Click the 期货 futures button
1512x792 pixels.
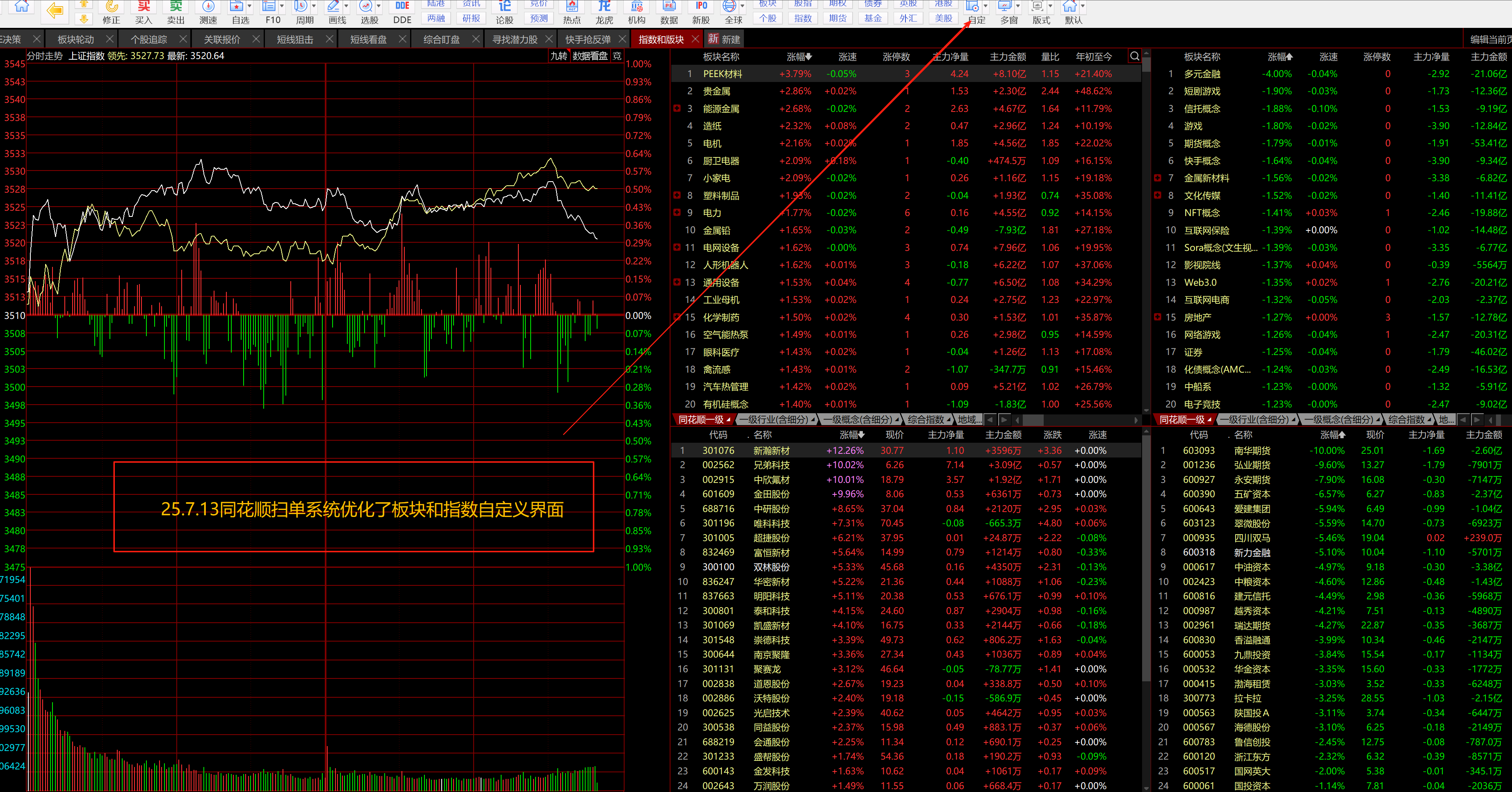(x=838, y=18)
